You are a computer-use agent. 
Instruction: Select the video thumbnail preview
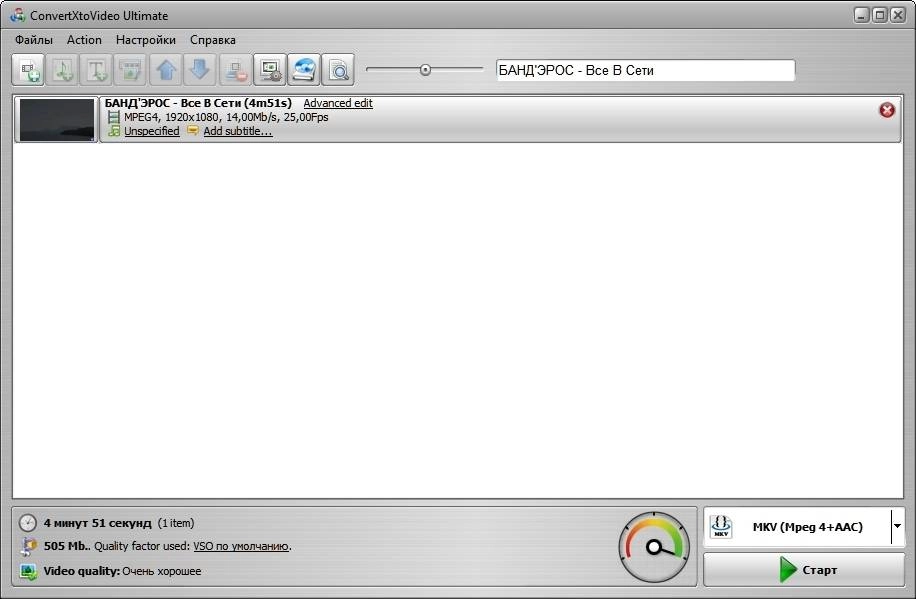point(57,119)
